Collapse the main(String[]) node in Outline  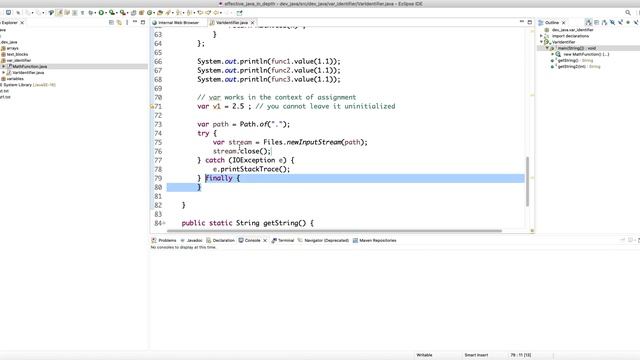click(547, 48)
